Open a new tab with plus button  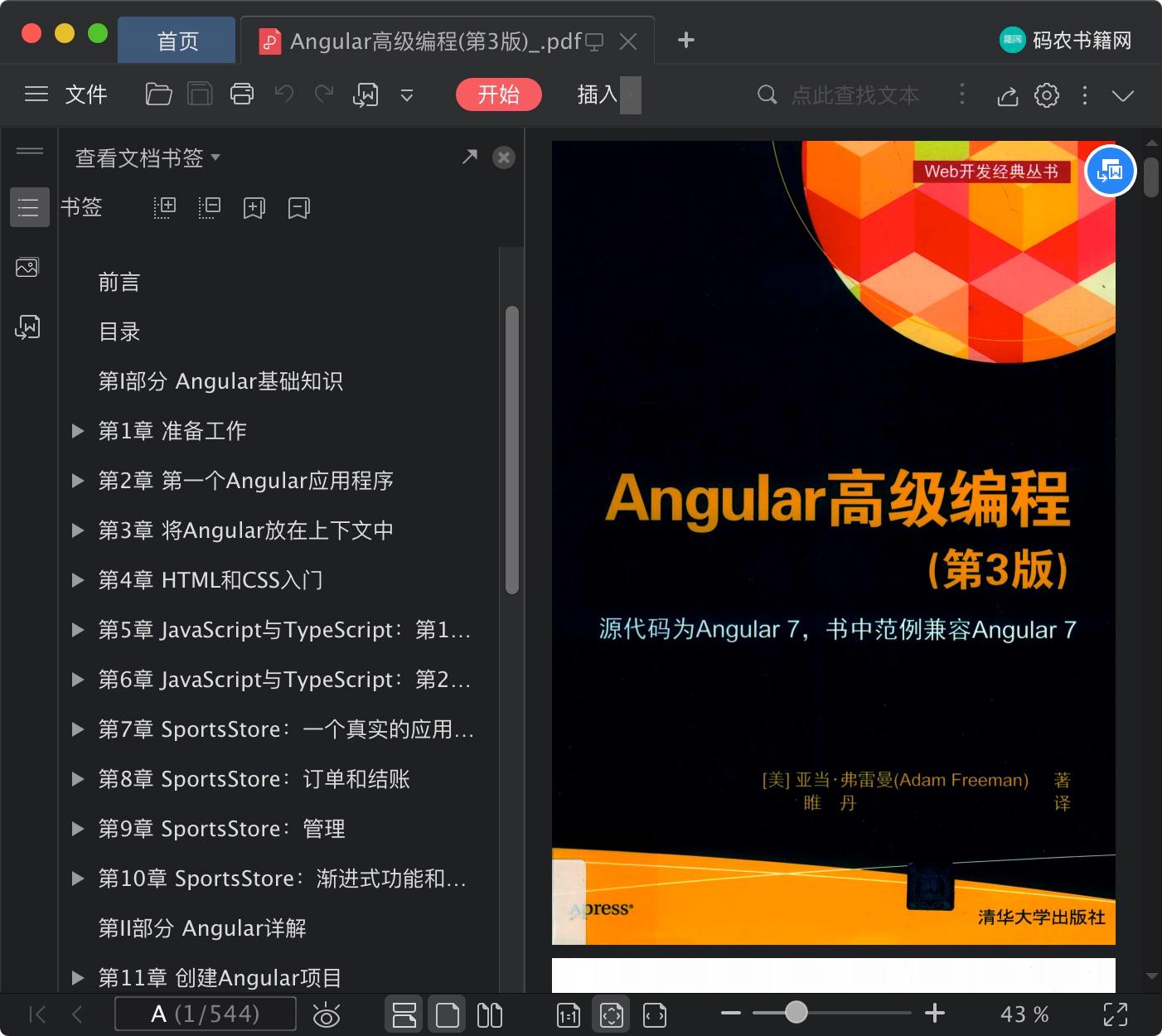(x=685, y=40)
